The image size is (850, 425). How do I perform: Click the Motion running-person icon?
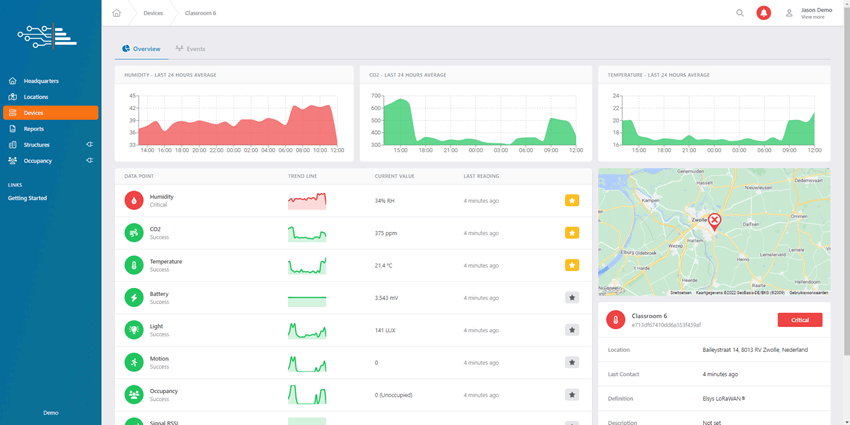pos(134,362)
